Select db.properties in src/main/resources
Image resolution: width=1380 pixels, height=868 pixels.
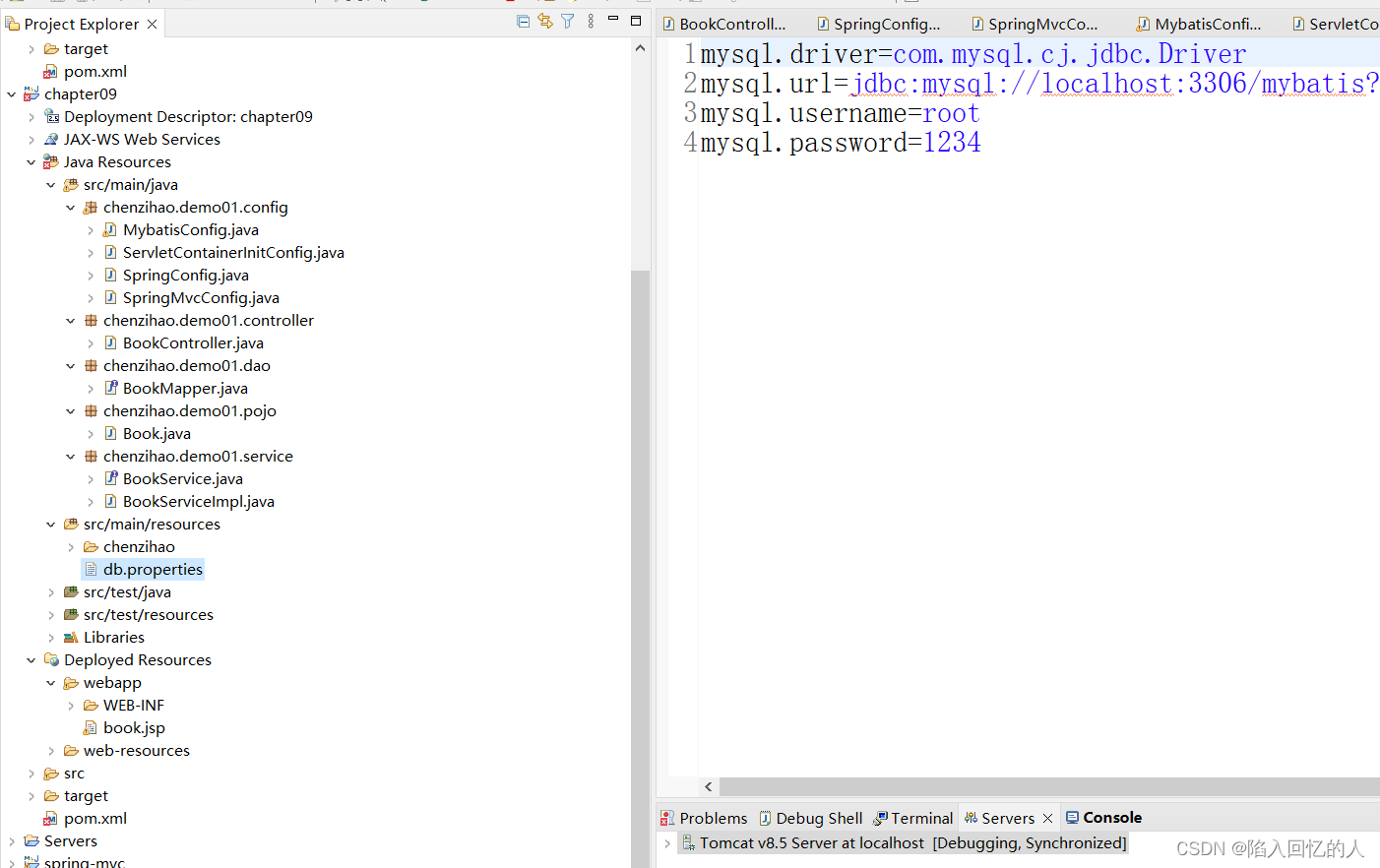(x=152, y=569)
